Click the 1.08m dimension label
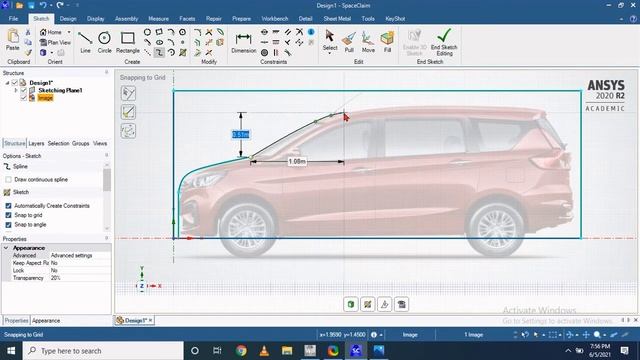The image size is (640, 360). 297,162
